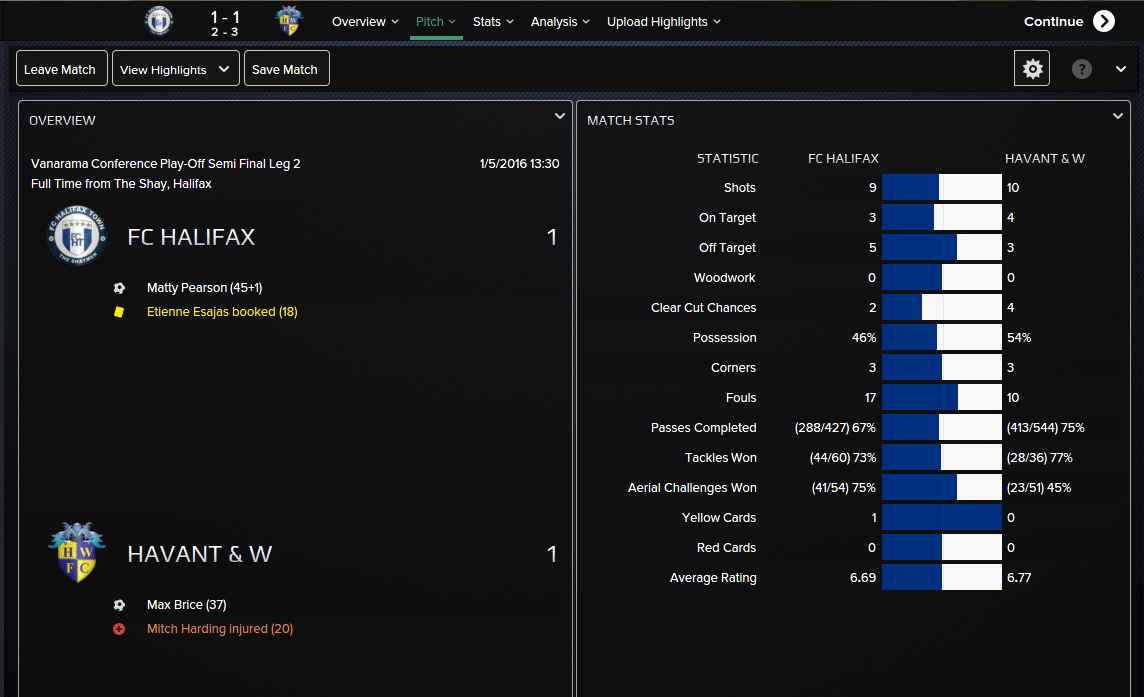Click the Aerial Challenges (23/51) 45% value
Viewport: 1144px width, 697px height.
1039,488
